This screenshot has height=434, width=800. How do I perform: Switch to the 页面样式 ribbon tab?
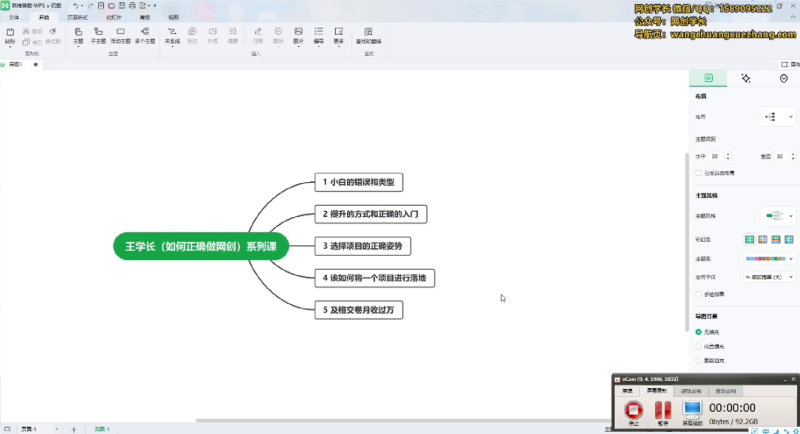tap(78, 18)
